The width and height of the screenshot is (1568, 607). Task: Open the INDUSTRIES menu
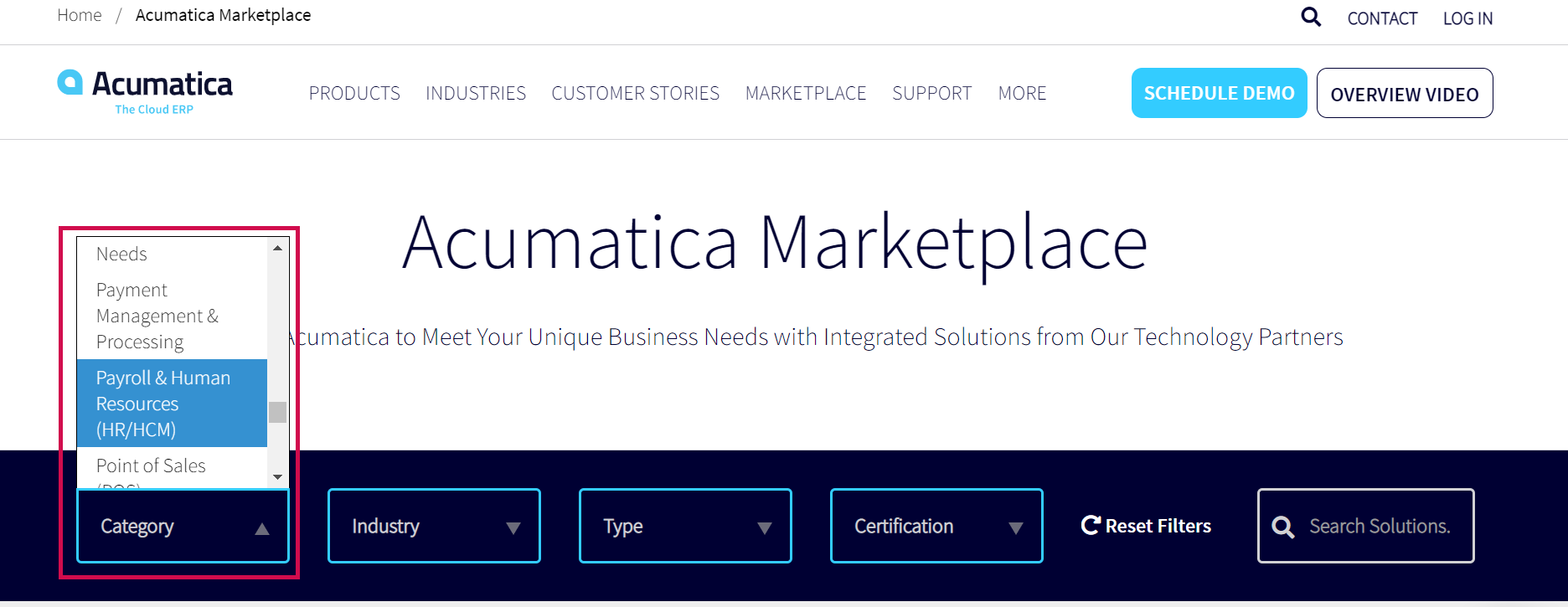click(476, 93)
